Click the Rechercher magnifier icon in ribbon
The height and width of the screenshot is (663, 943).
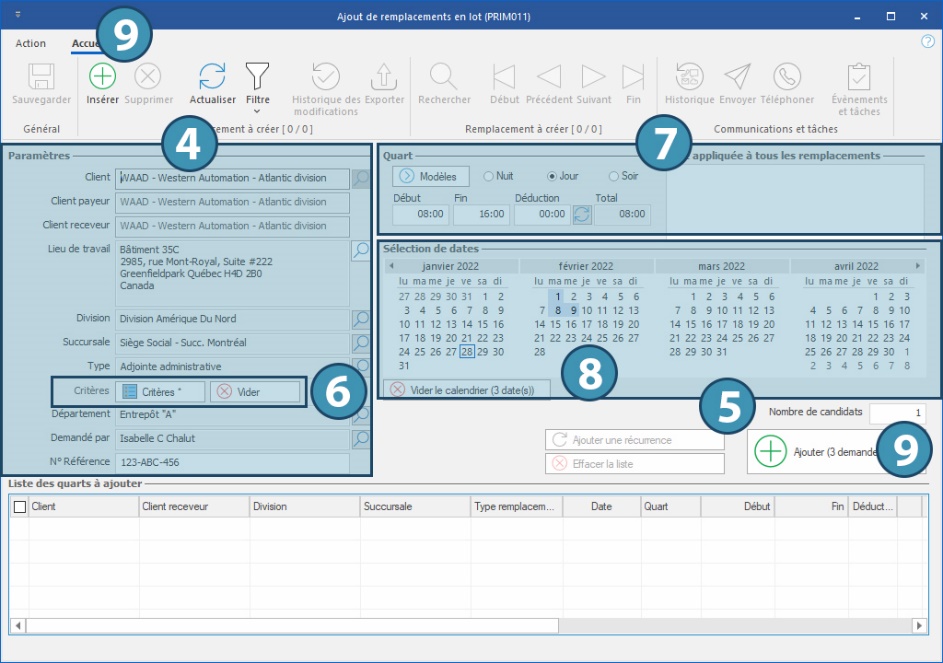[444, 77]
